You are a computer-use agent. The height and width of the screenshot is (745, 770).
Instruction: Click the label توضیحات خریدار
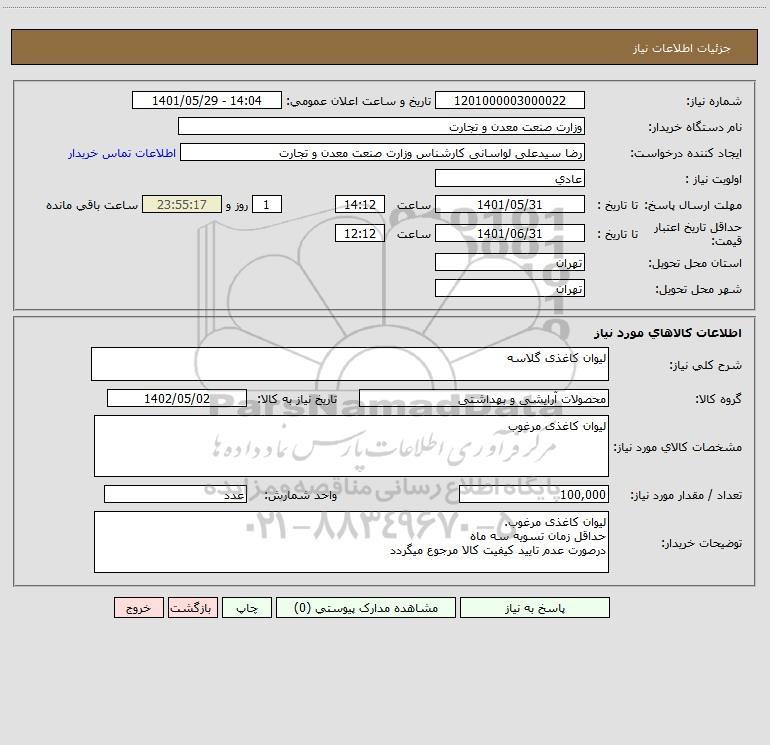pos(702,543)
